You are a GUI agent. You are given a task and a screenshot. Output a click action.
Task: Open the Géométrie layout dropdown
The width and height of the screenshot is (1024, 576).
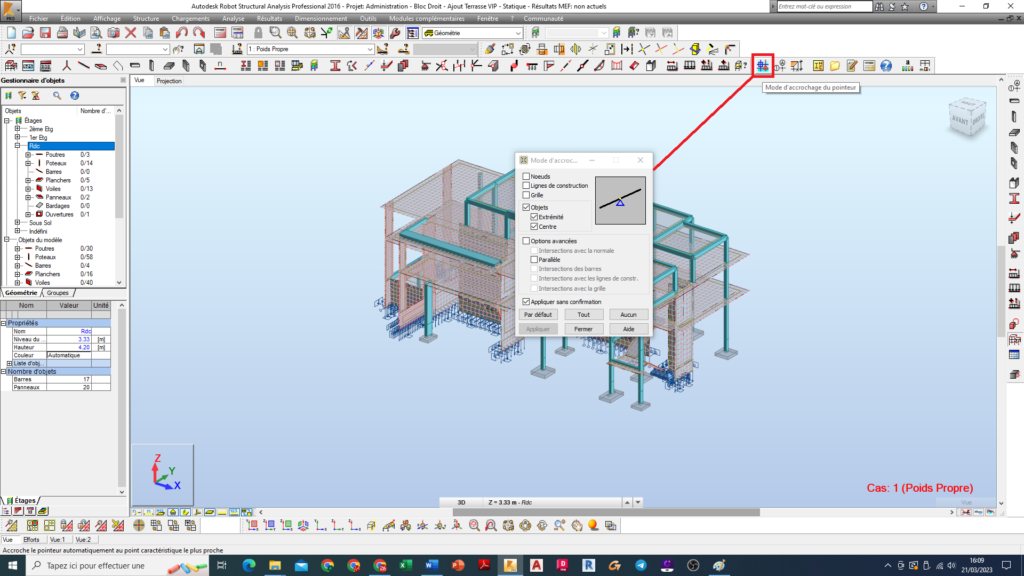tap(517, 33)
